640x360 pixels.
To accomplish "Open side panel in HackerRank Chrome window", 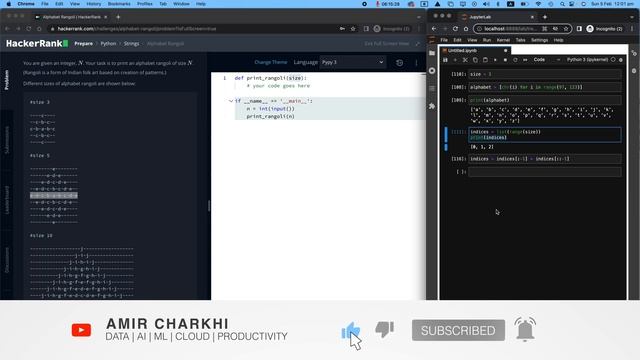I will [366, 29].
